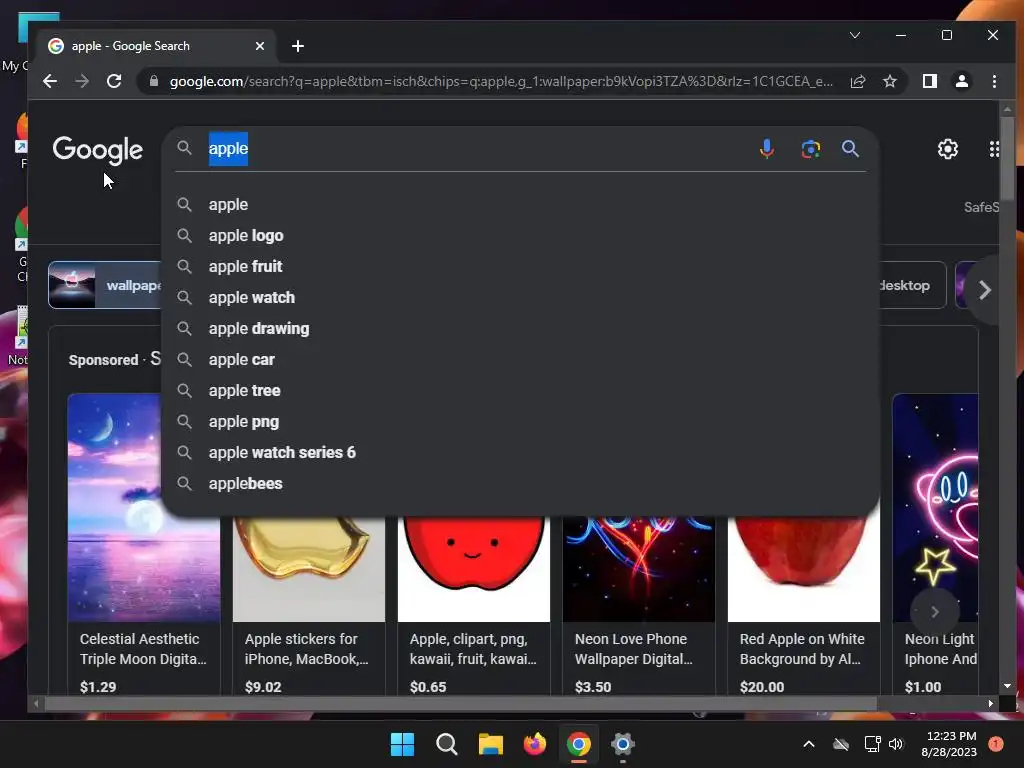Click scrollbar right arrow
Image resolution: width=1024 pixels, height=768 pixels.
(991, 703)
